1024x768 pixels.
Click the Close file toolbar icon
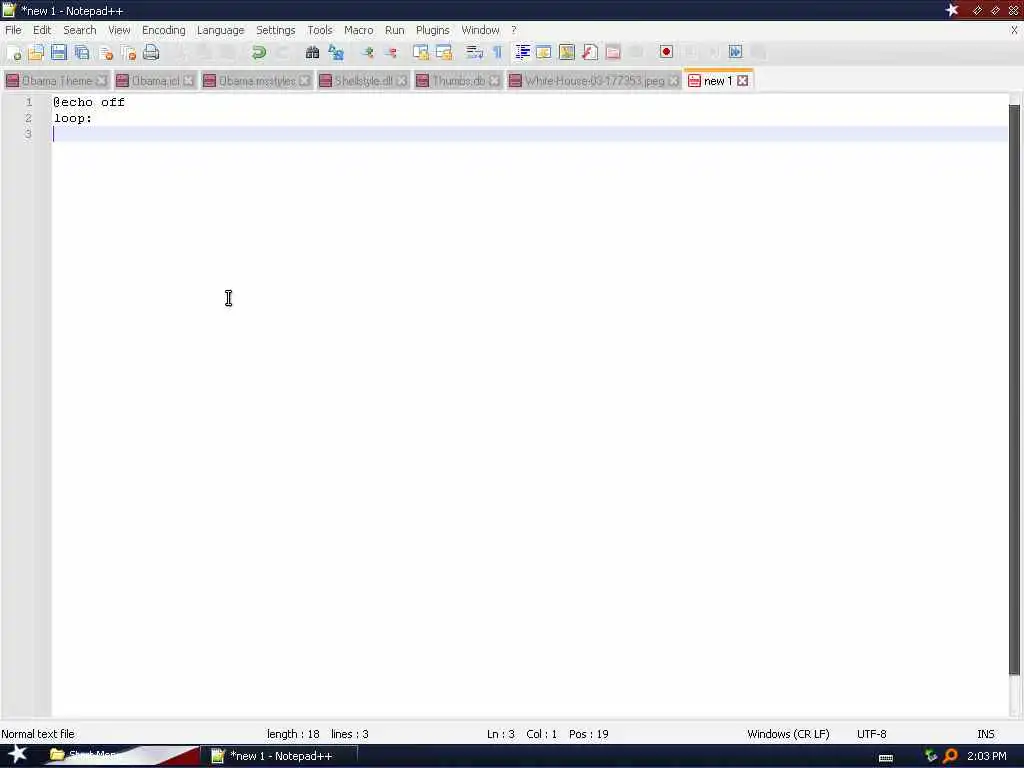pyautogui.click(x=105, y=53)
